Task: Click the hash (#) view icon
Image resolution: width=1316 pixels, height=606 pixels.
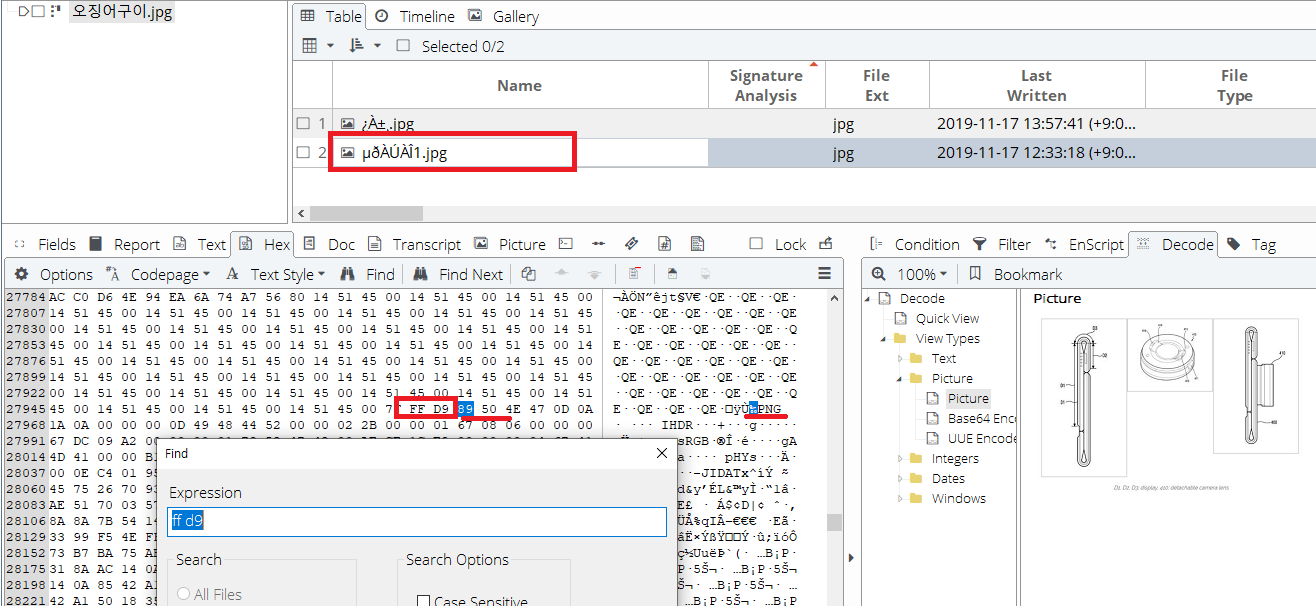Action: click(x=664, y=244)
